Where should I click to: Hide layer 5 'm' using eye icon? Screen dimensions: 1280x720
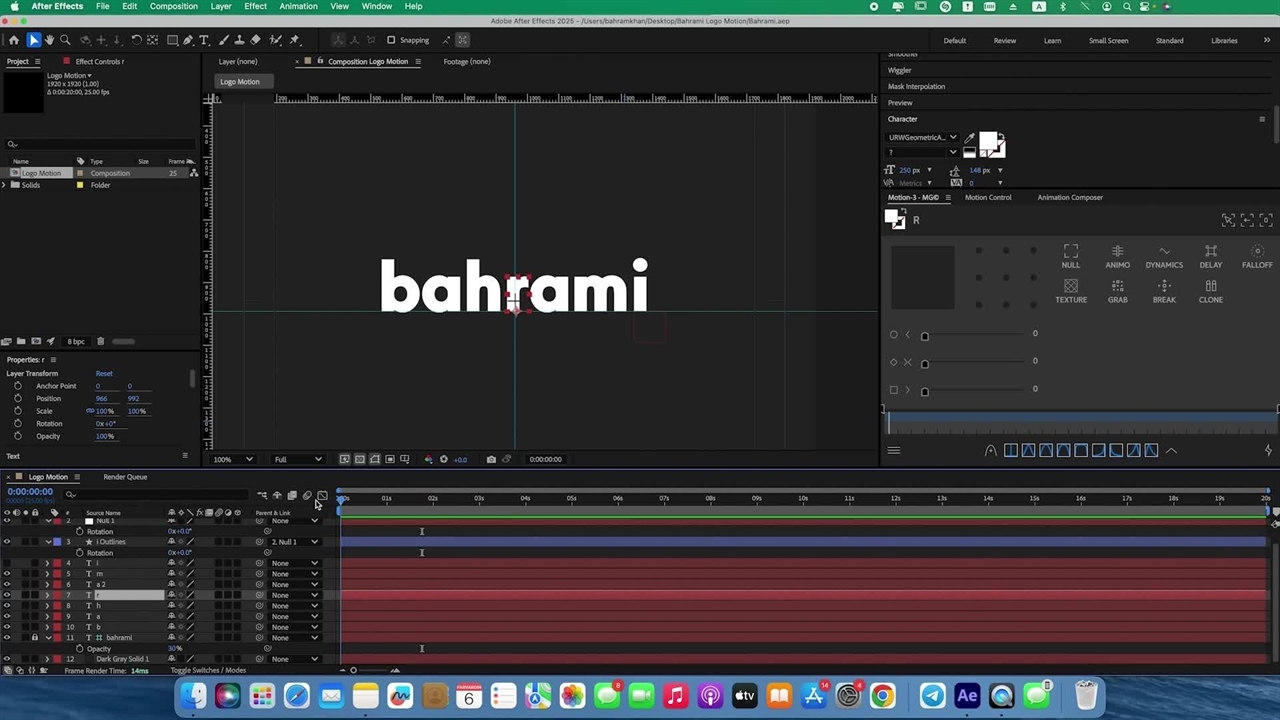click(x=7, y=574)
